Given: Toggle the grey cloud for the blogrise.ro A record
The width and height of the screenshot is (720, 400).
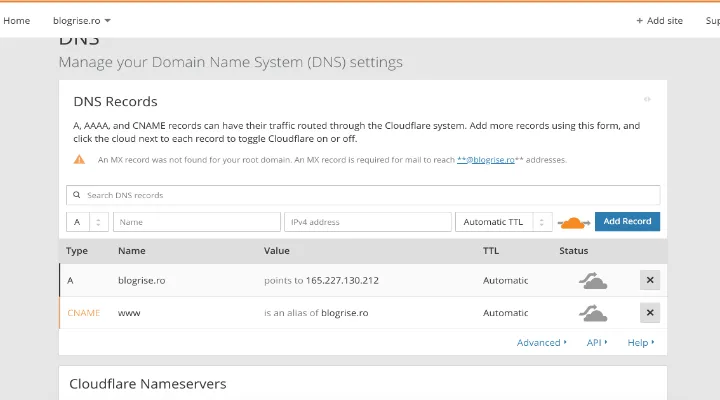Looking at the screenshot, I should pyautogui.click(x=593, y=281).
